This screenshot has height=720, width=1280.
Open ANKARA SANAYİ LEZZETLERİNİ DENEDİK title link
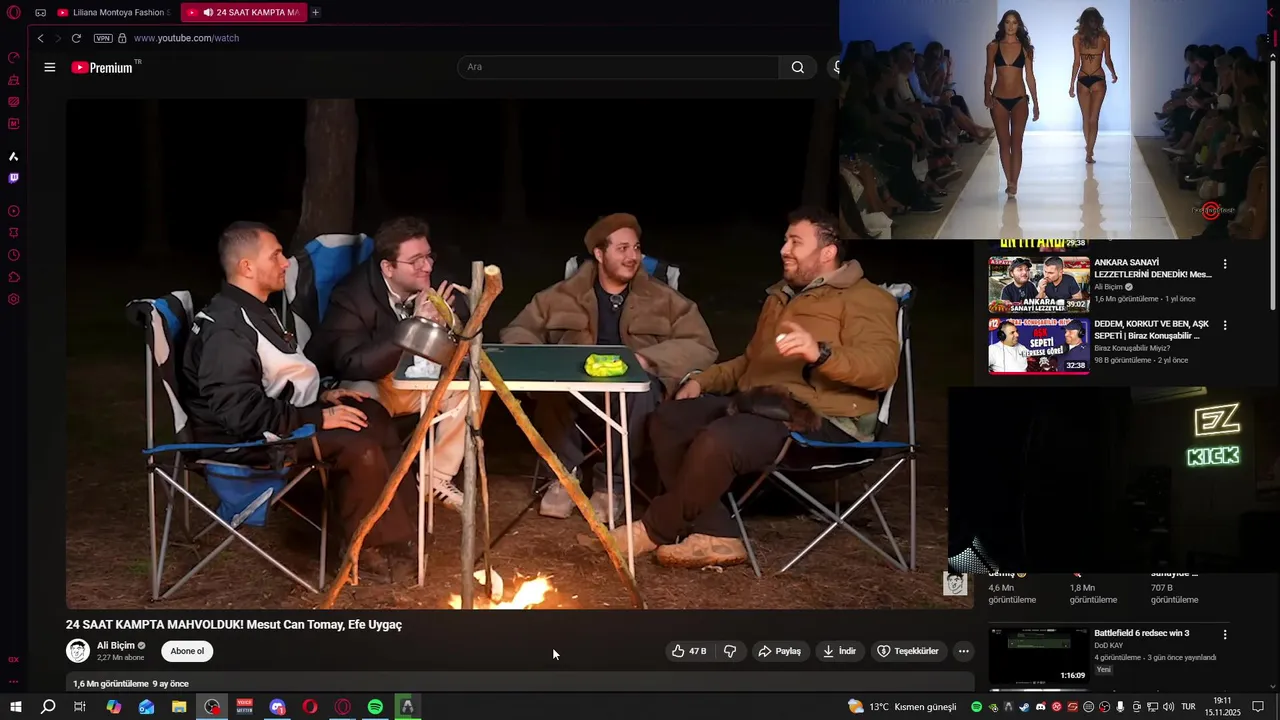click(1152, 268)
